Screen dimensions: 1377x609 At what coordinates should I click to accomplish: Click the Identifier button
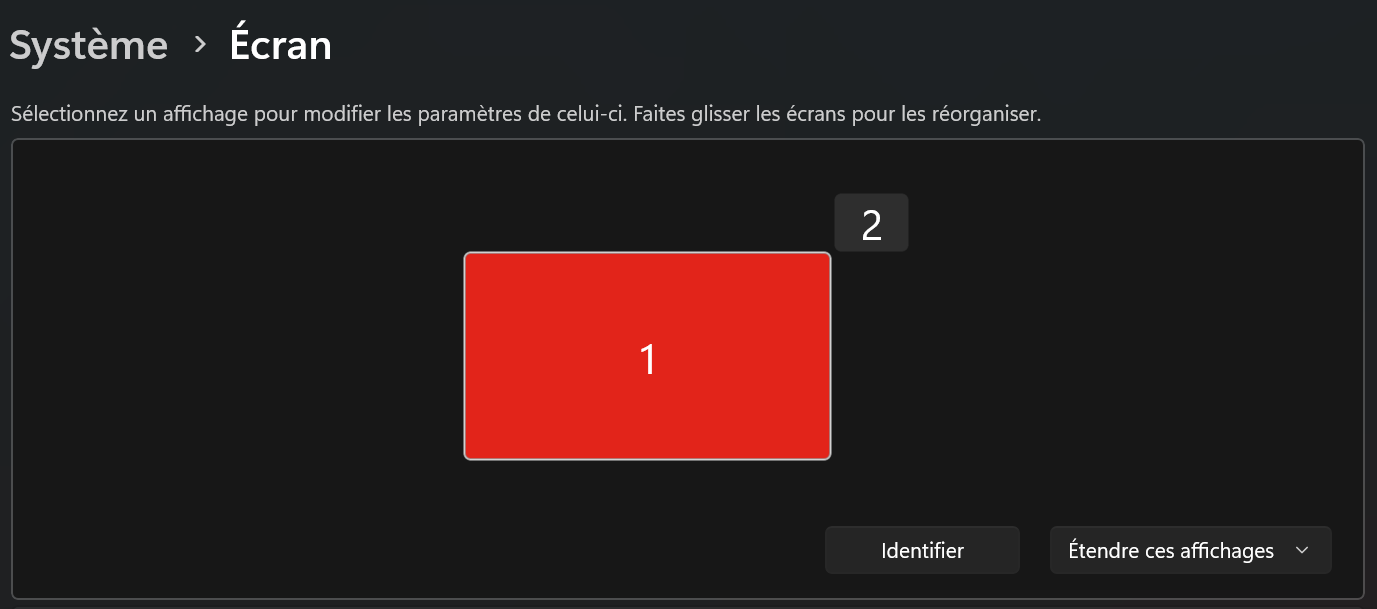click(922, 550)
